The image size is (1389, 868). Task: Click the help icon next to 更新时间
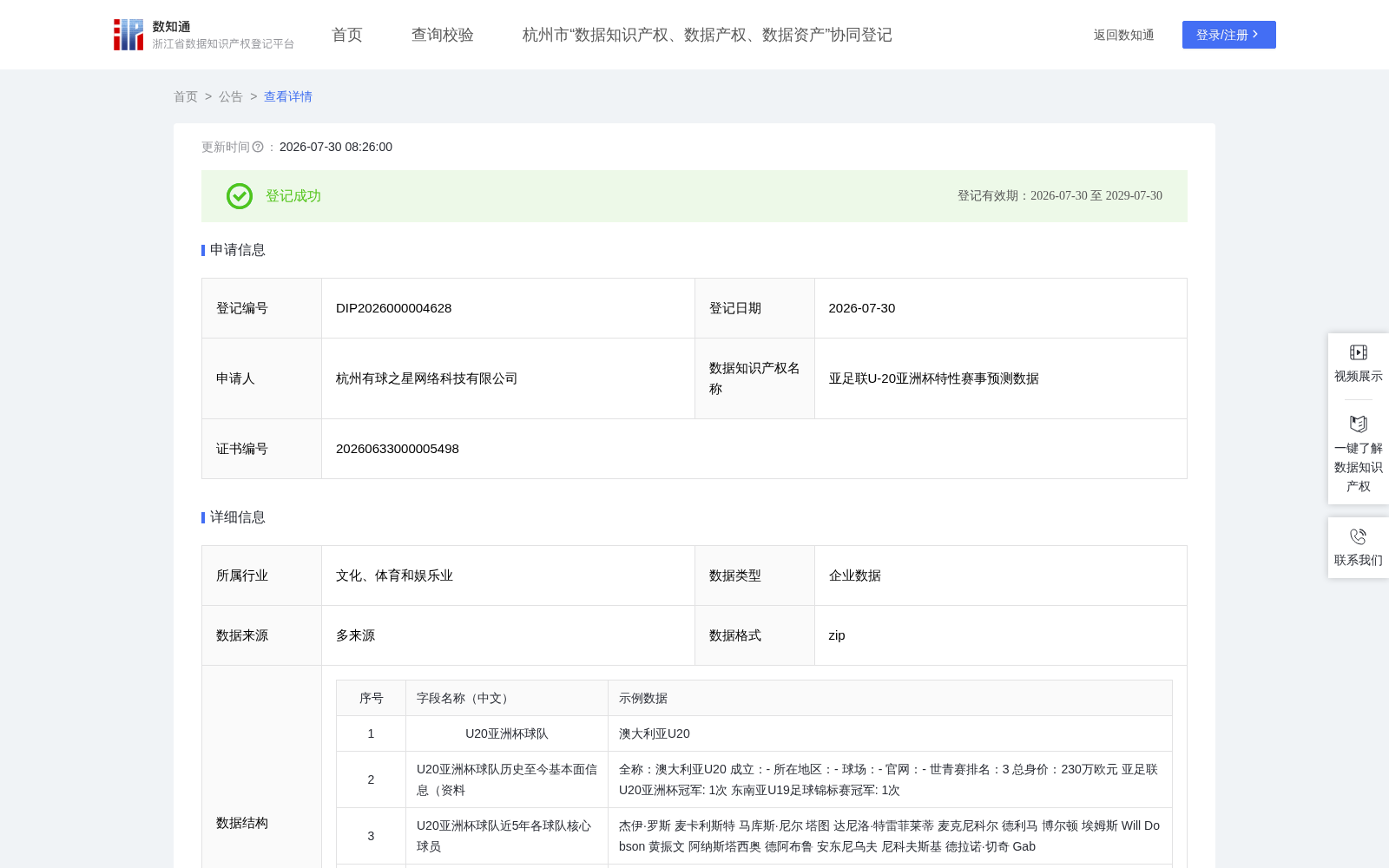pos(258,147)
